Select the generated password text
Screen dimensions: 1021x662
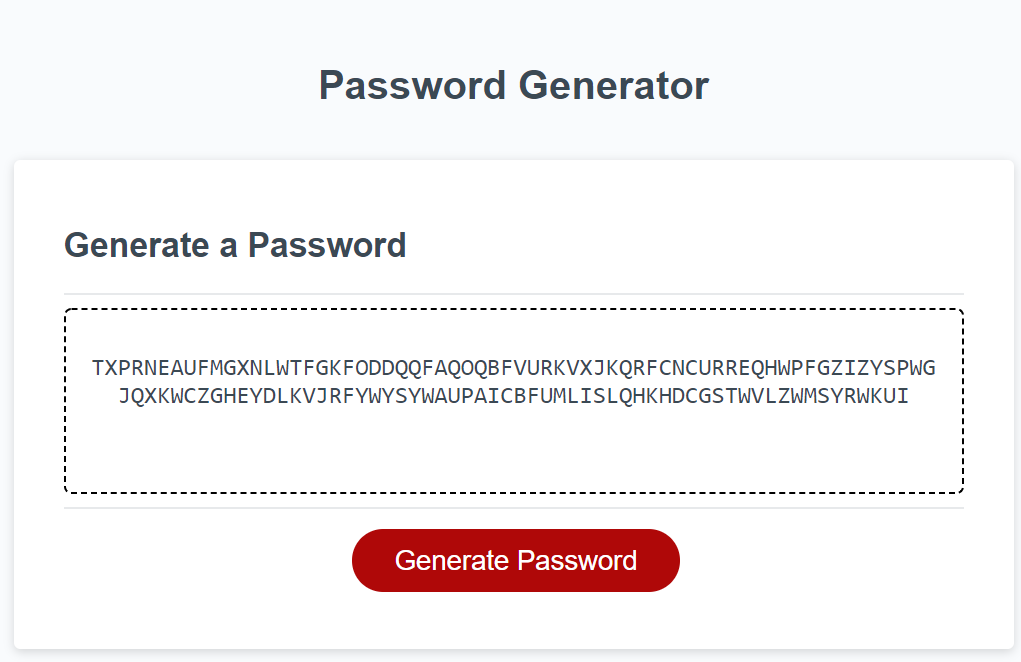[x=514, y=381]
